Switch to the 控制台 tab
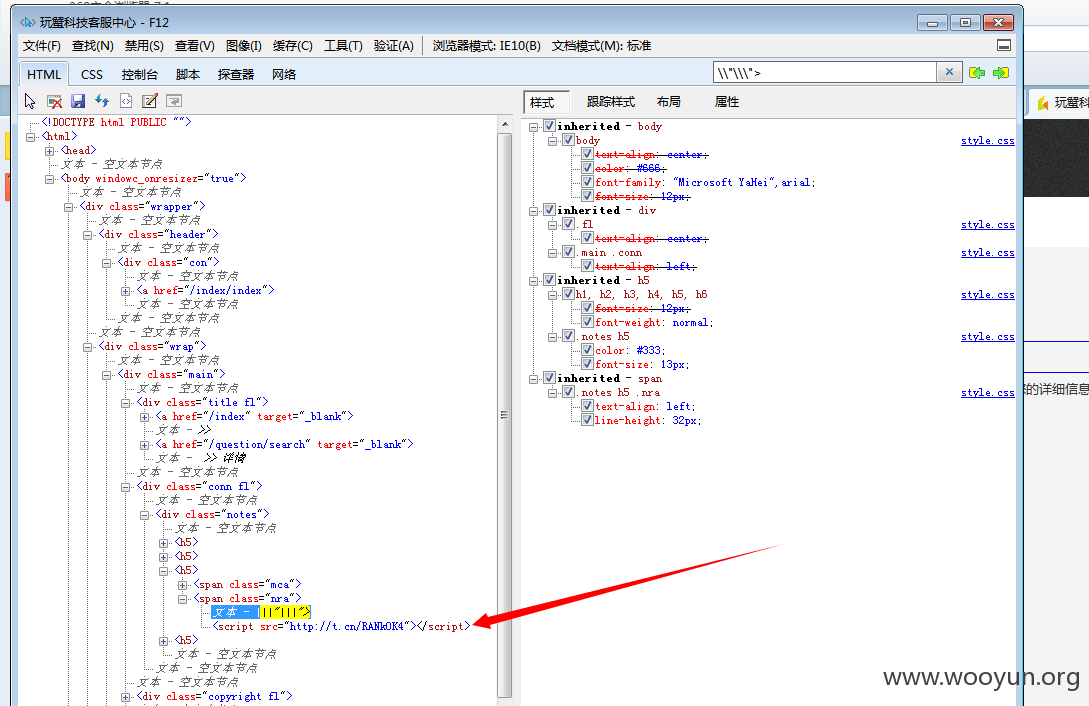Screen dimensions: 1089x706 click(139, 74)
